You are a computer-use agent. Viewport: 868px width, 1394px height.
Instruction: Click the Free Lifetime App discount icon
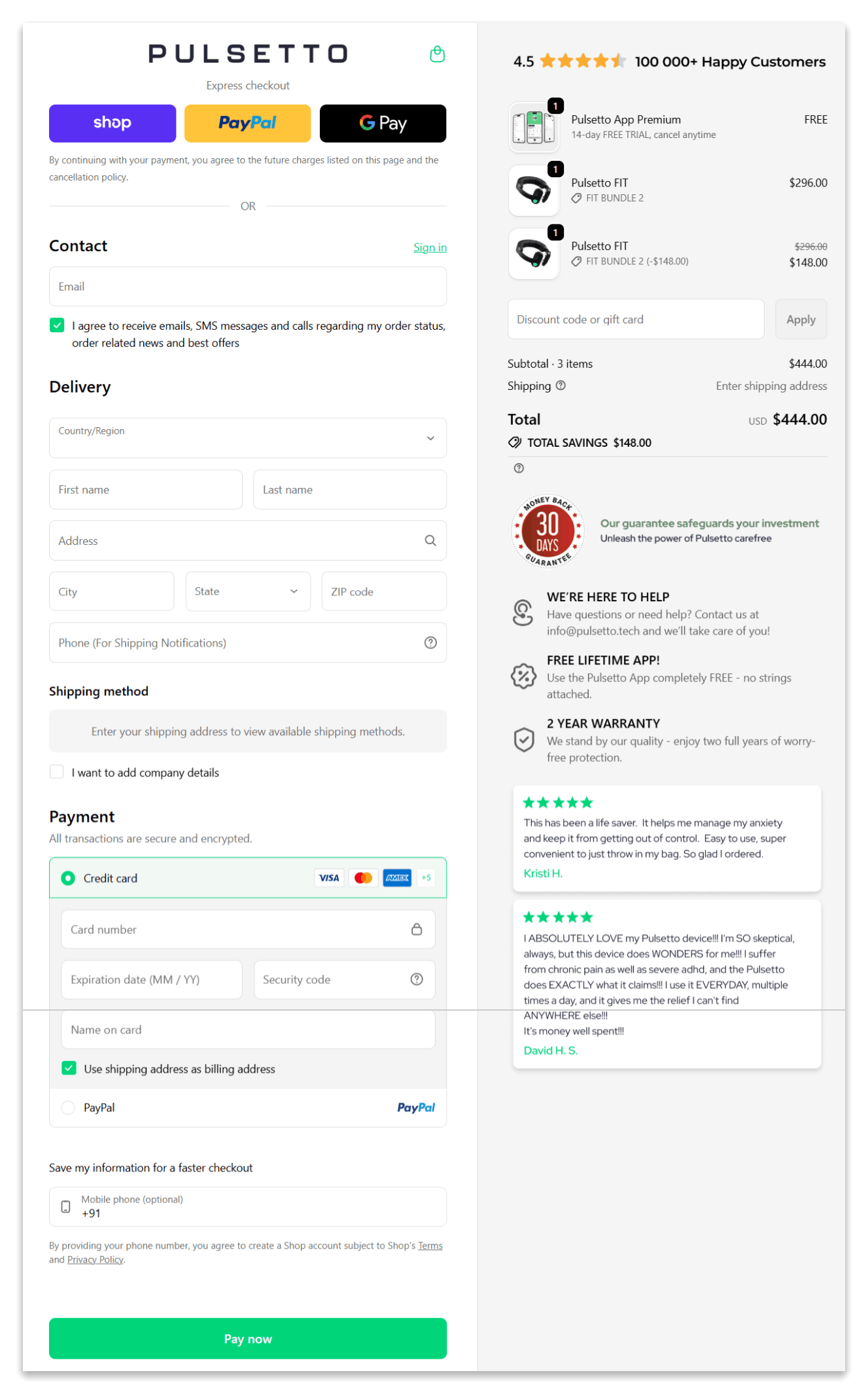click(x=523, y=676)
